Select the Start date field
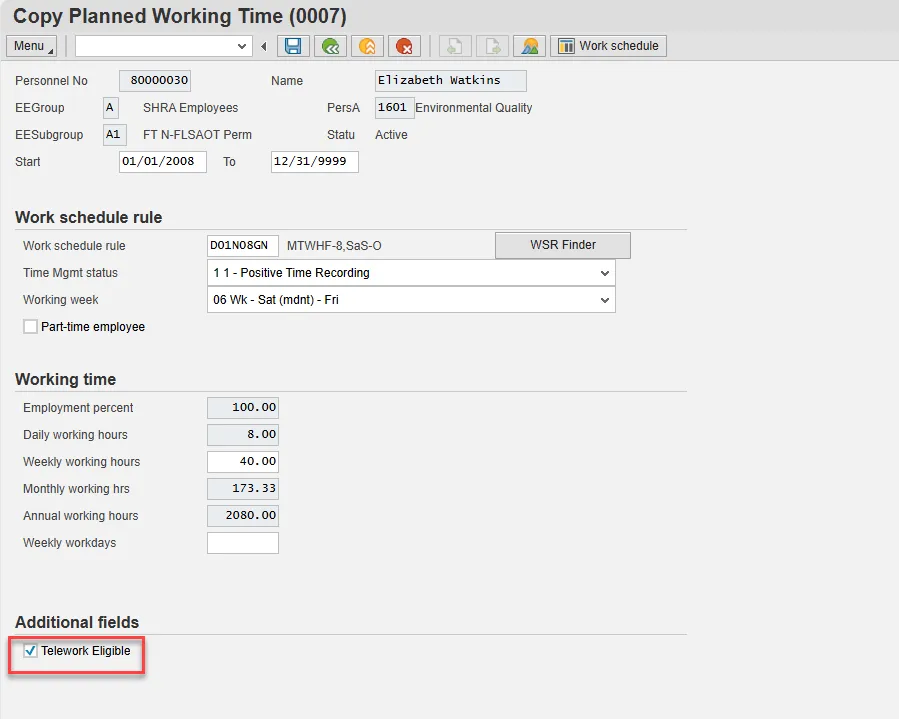The image size is (899, 719). [x=162, y=162]
